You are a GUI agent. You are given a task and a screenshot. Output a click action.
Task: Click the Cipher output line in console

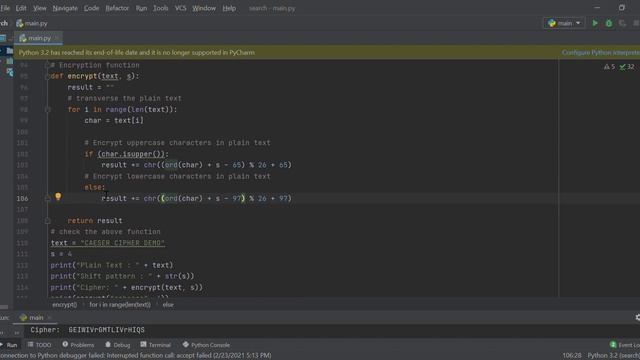pos(87,330)
